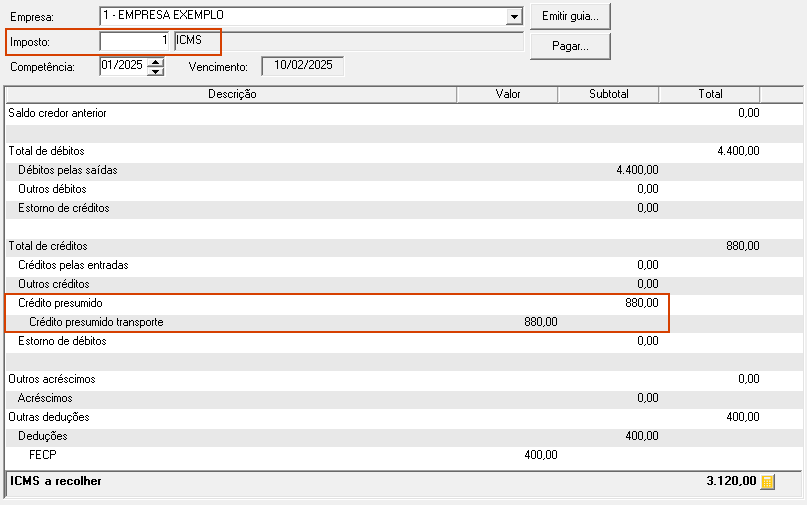Screen dimensions: 807x505
Task: Increase the Competência month with up arrow
Action: pos(155,62)
